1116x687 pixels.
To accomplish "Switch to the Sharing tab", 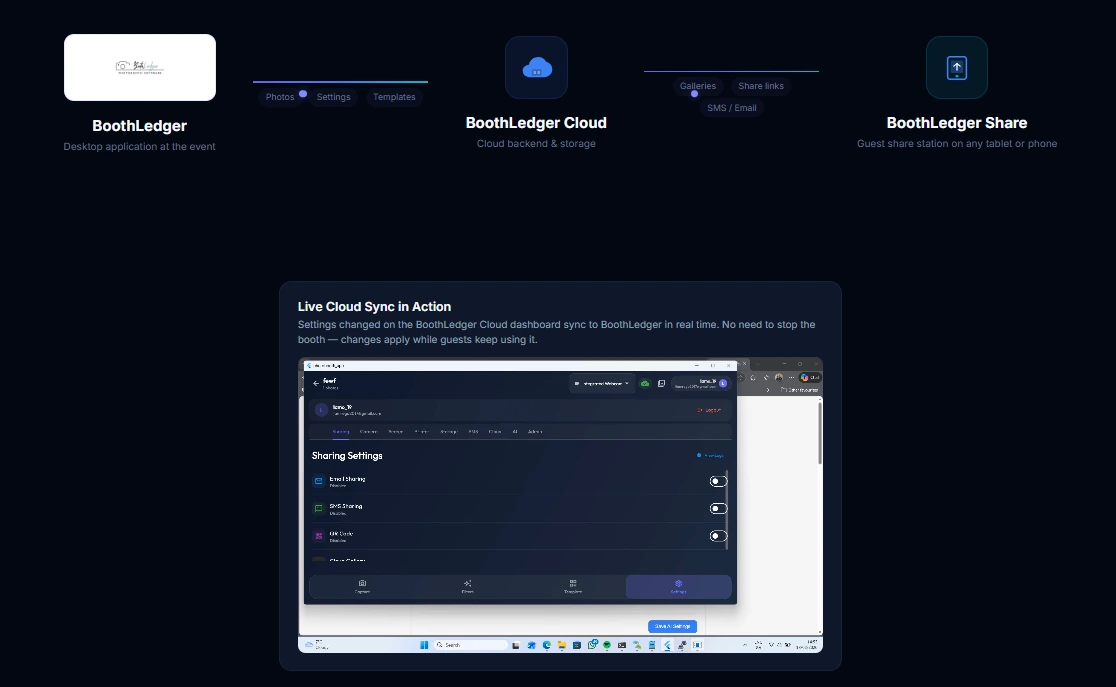I will click(341, 431).
